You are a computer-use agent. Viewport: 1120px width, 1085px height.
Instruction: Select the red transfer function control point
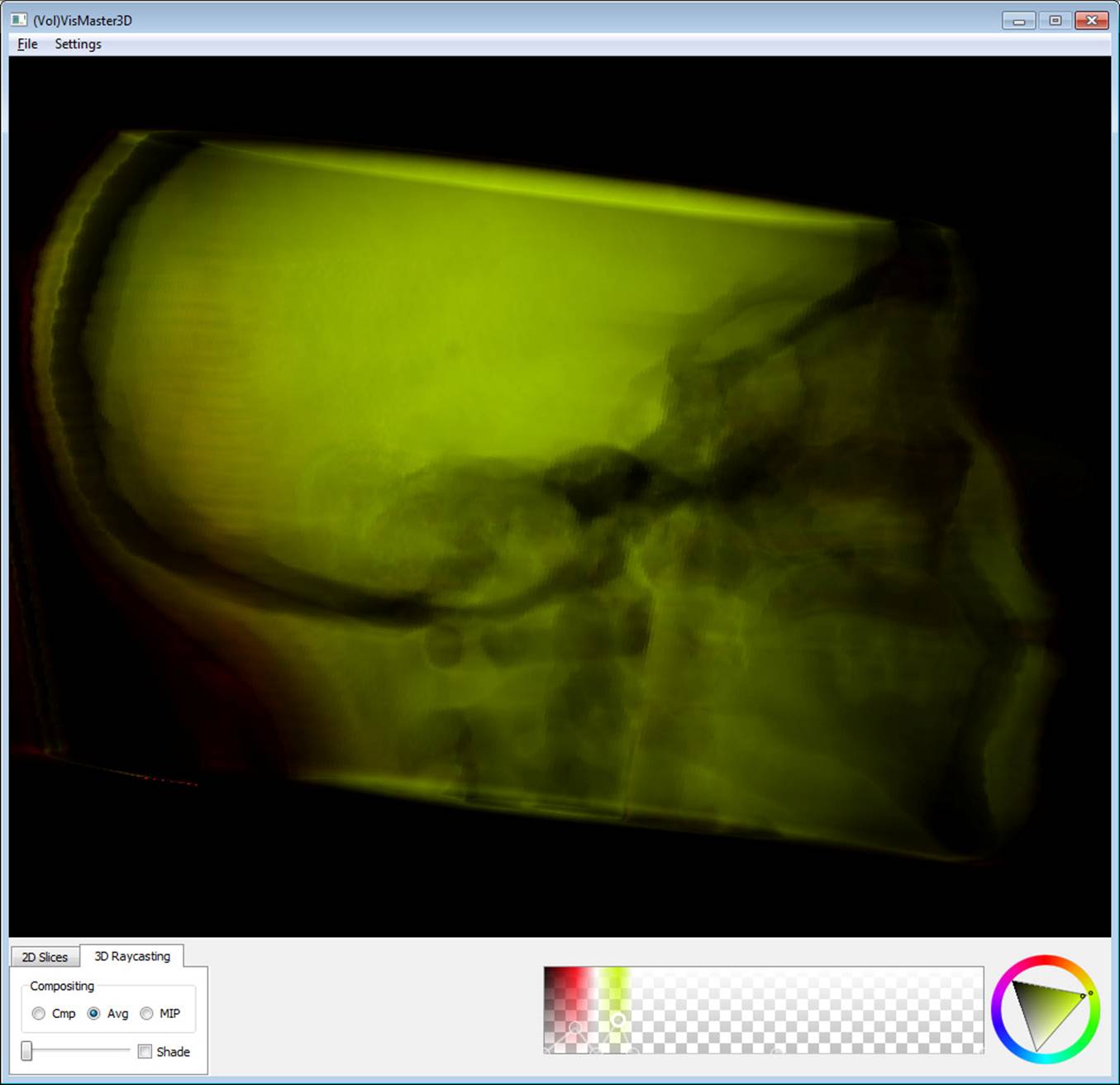[x=575, y=1027]
